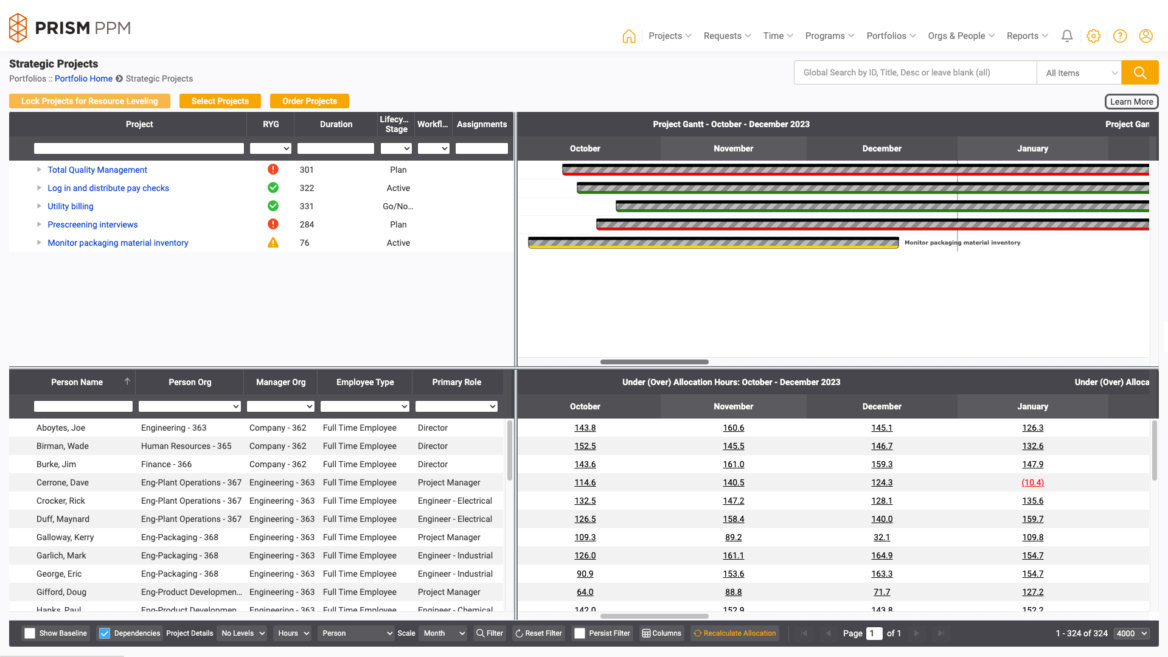The width and height of the screenshot is (1168, 657).
Task: Open the help question-mark icon
Action: pos(1119,36)
